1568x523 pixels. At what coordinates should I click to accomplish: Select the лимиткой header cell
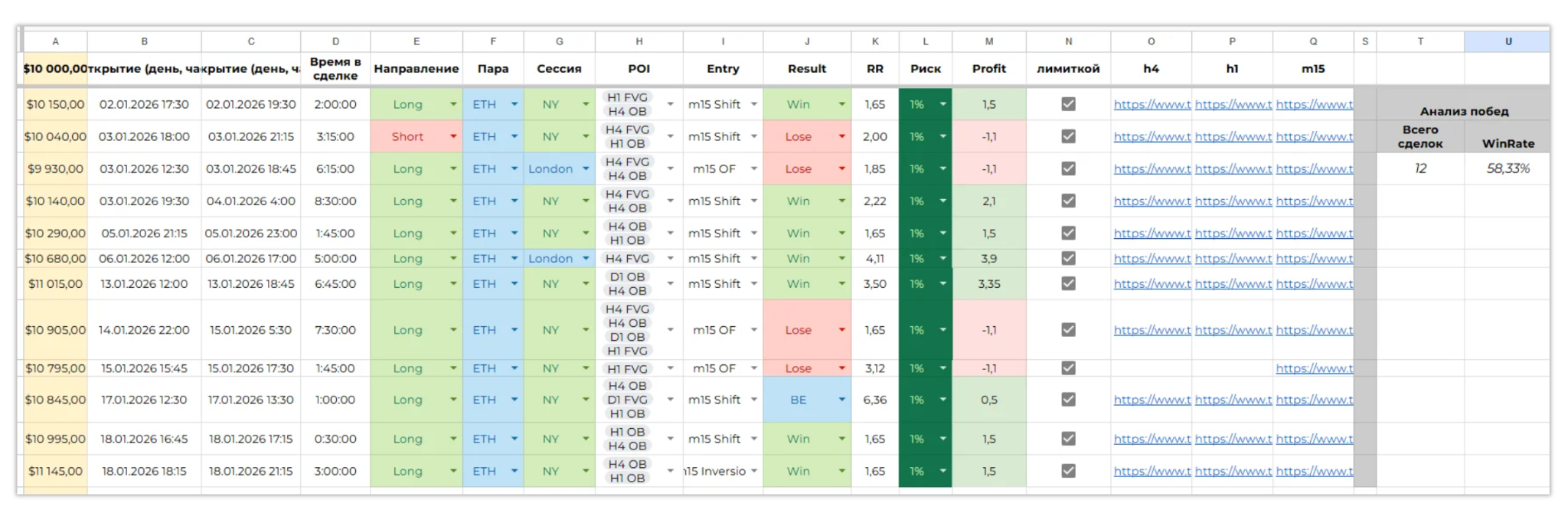pyautogui.click(x=1068, y=69)
